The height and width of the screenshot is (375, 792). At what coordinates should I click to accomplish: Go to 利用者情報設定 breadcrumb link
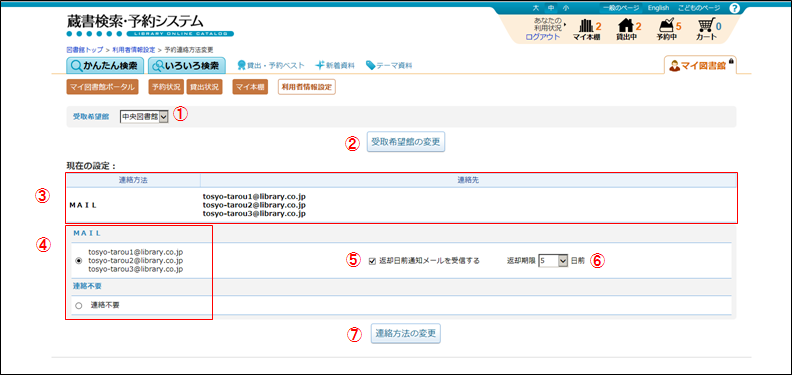coord(133,50)
